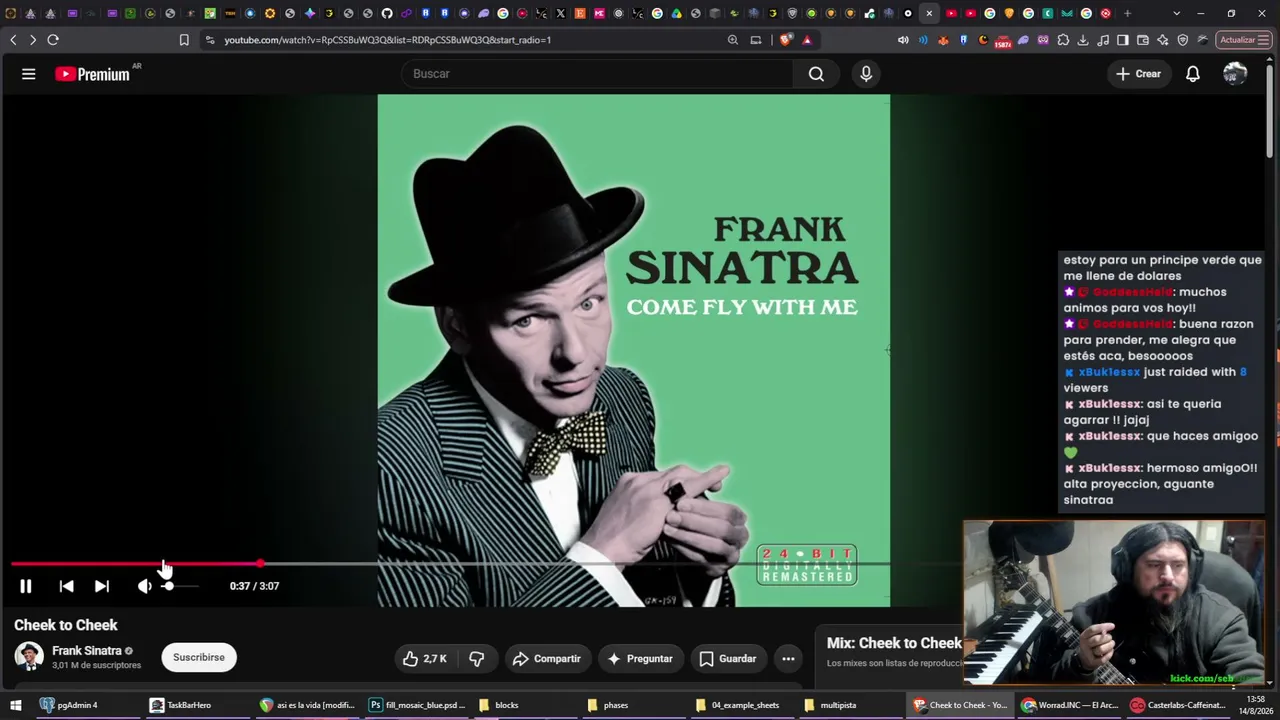Mute the player volume
Screen dimensions: 1280x720
click(145, 586)
